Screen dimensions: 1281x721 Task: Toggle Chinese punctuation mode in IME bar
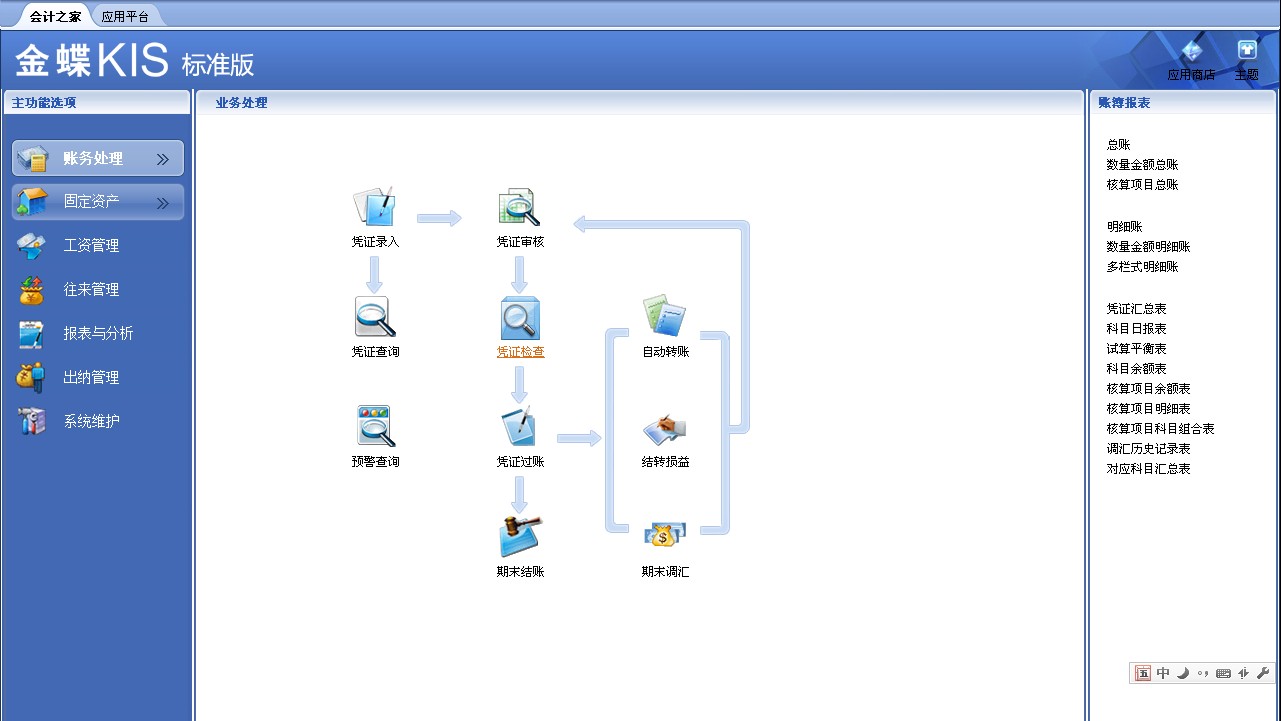tap(1203, 674)
